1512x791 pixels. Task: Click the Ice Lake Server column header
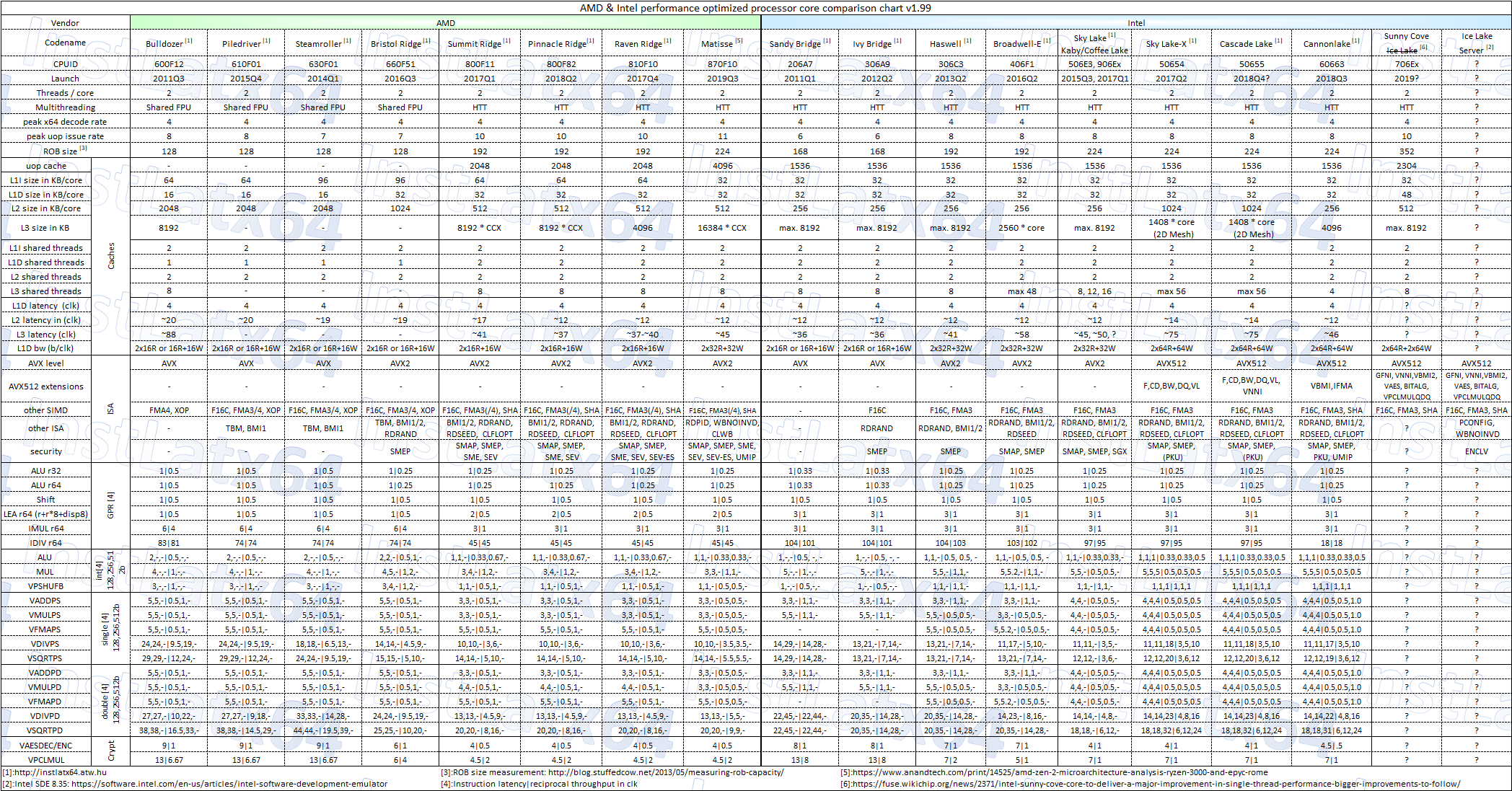(1476, 43)
